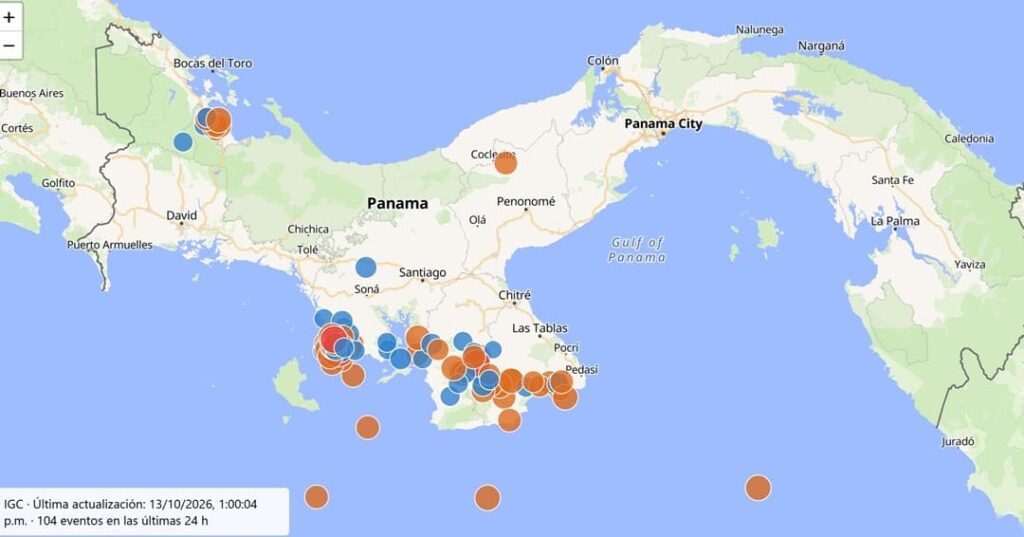Select the orange marker at Azuero southern tip
The image size is (1024, 537).
click(509, 419)
